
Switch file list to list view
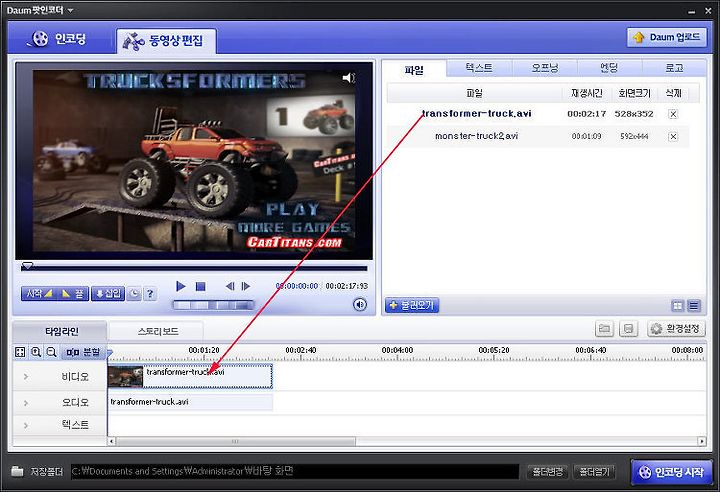pyautogui.click(x=694, y=305)
